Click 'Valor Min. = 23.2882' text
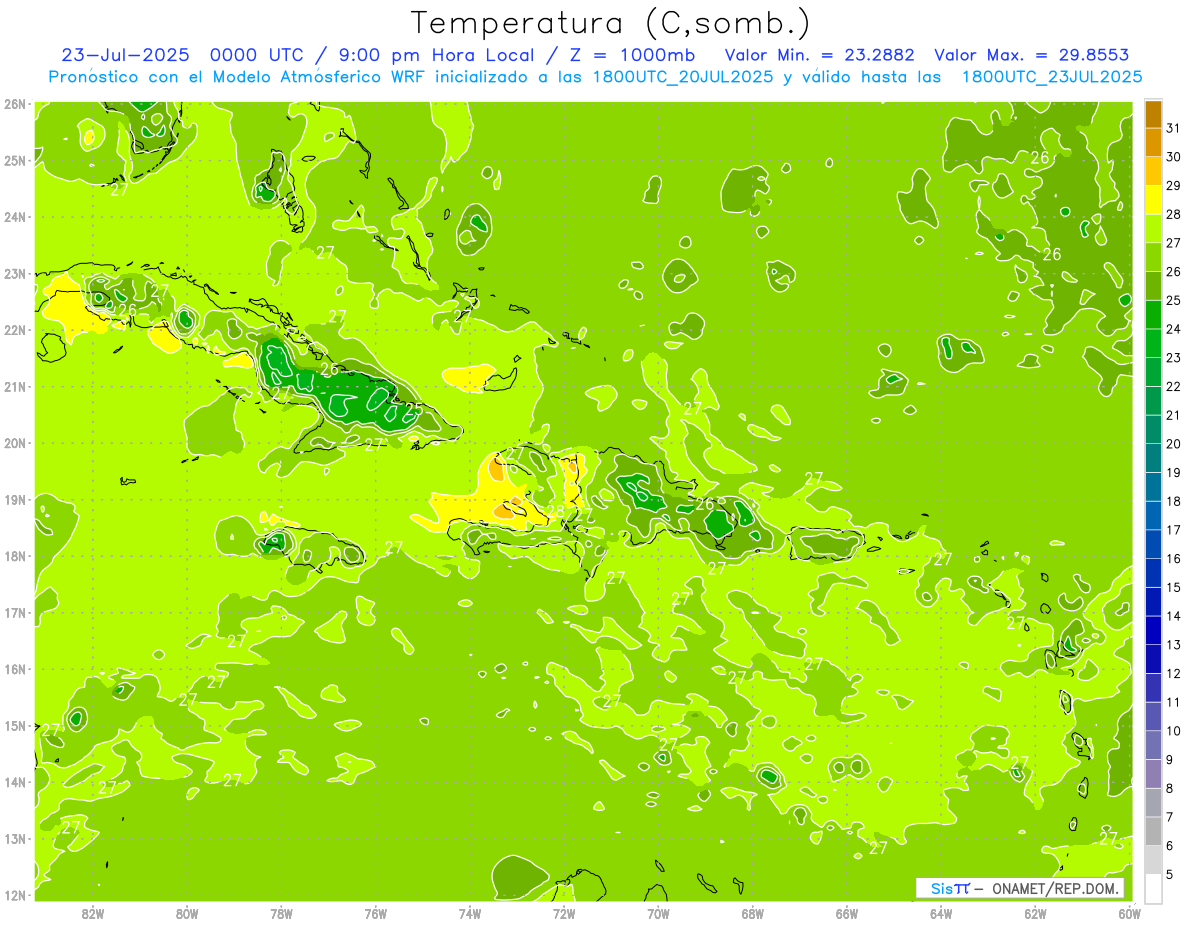 [820, 55]
